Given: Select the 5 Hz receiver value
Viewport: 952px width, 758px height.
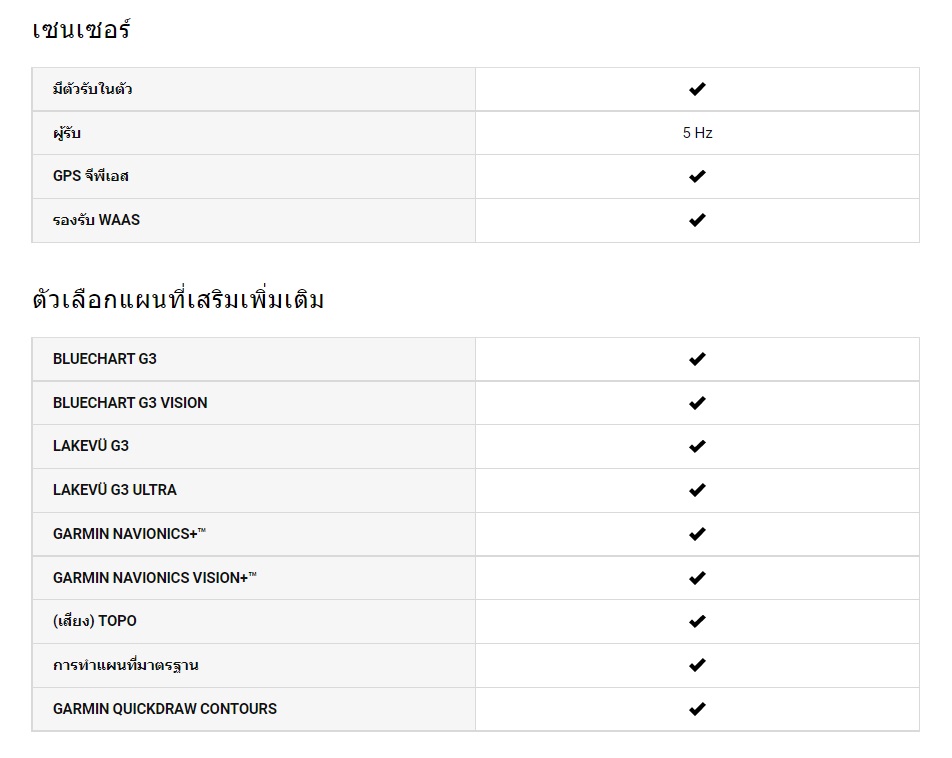Looking at the screenshot, I should pyautogui.click(x=697, y=133).
